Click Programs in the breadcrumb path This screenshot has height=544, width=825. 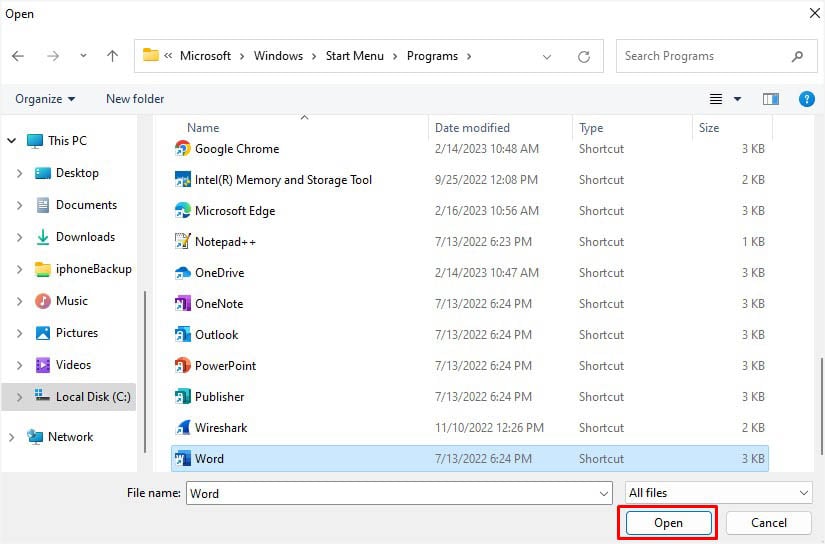click(432, 56)
